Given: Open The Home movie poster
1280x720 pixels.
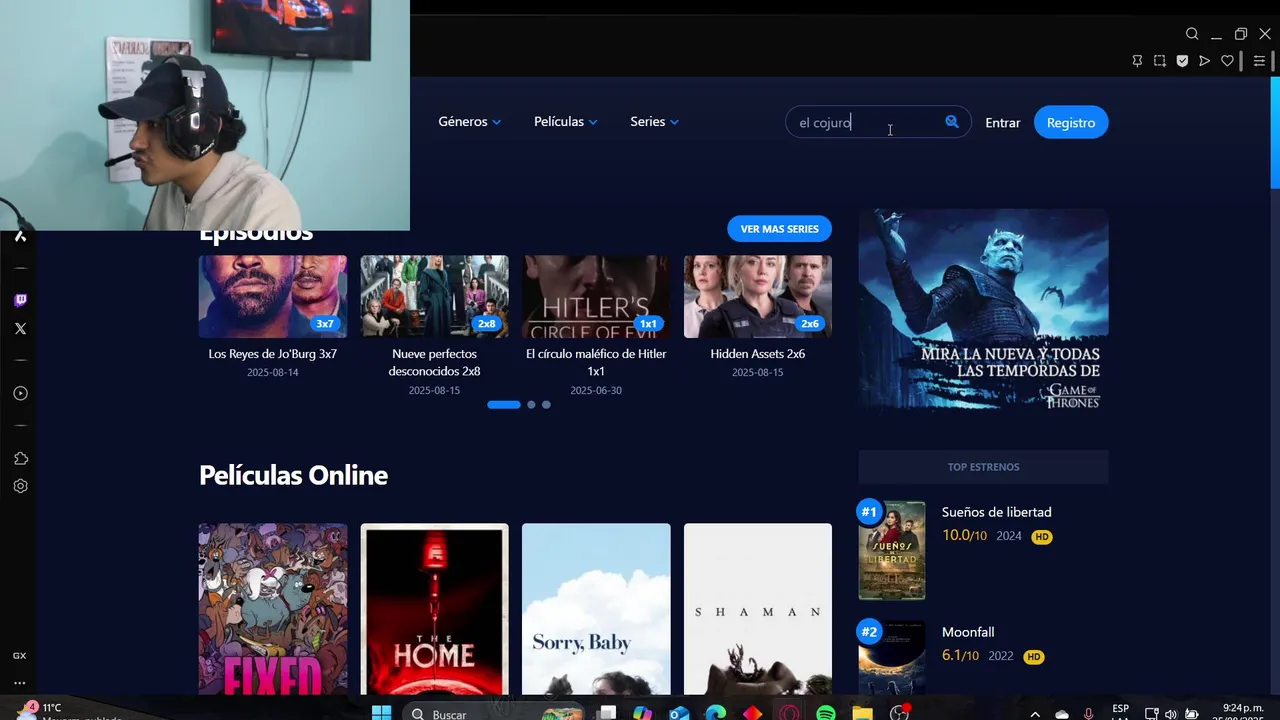Looking at the screenshot, I should point(434,609).
